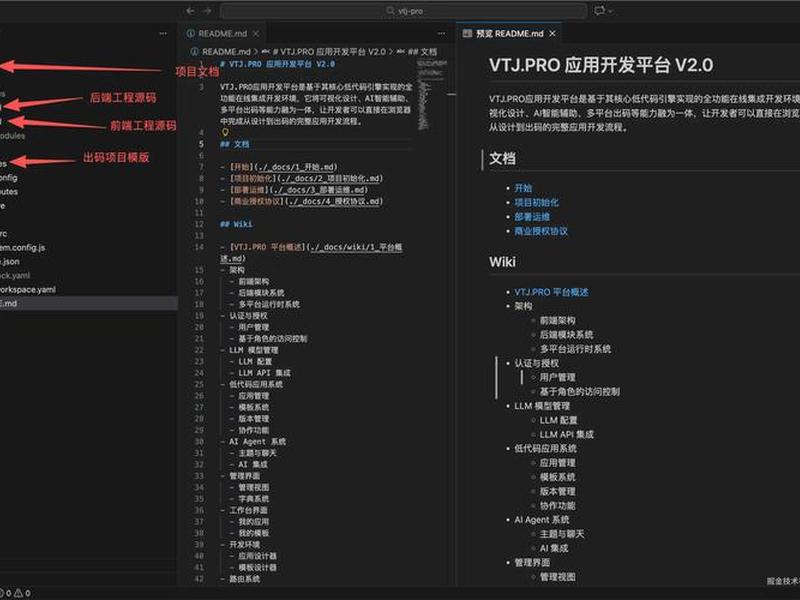Click the info icon on README.md tab

click(x=191, y=34)
